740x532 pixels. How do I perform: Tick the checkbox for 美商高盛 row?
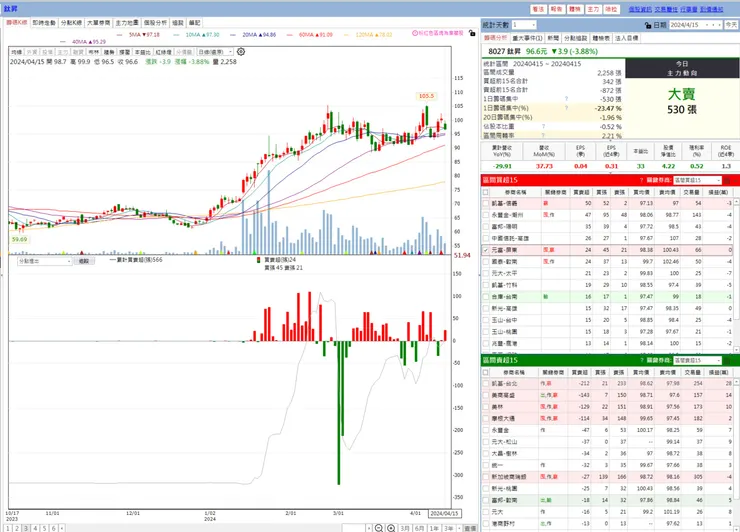(x=486, y=395)
